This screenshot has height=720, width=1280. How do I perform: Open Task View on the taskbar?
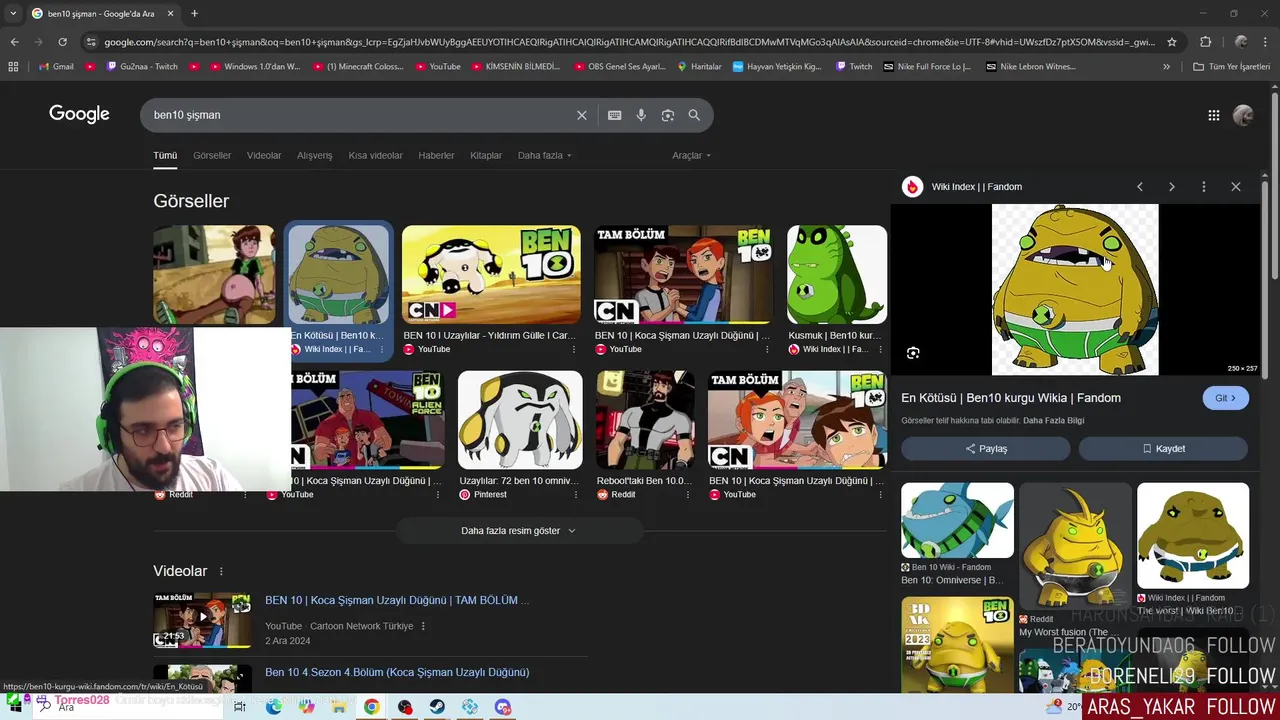pos(240,707)
